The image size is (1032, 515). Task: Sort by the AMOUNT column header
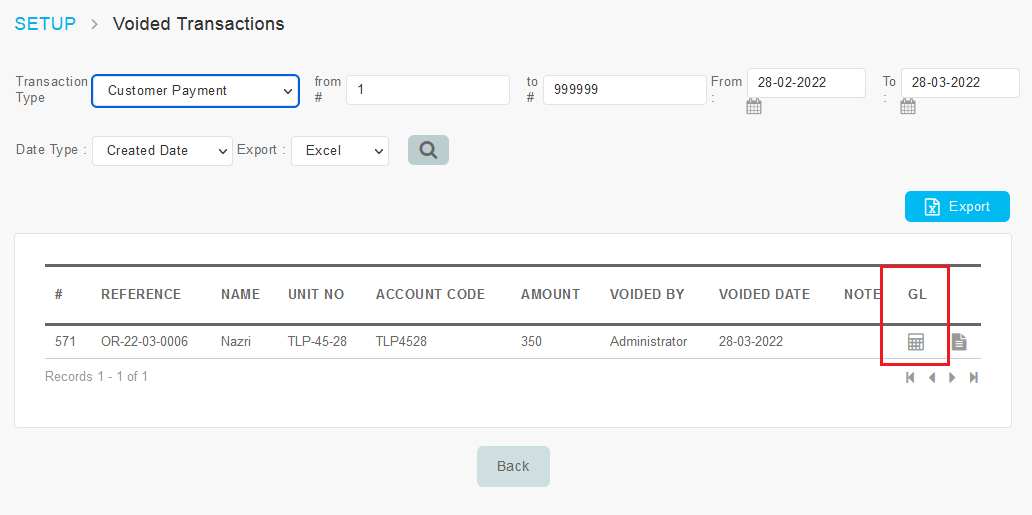550,295
